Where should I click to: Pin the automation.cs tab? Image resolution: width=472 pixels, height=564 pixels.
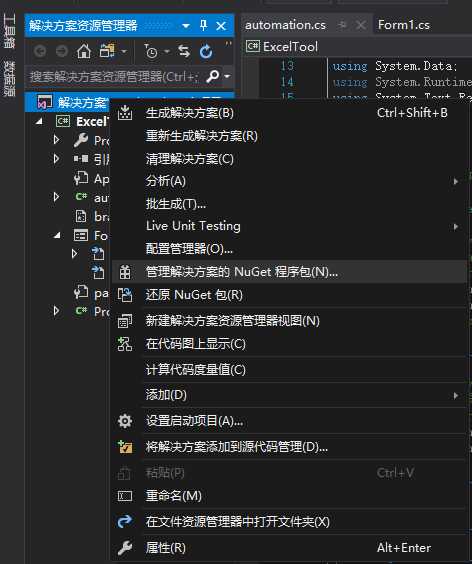coord(342,25)
